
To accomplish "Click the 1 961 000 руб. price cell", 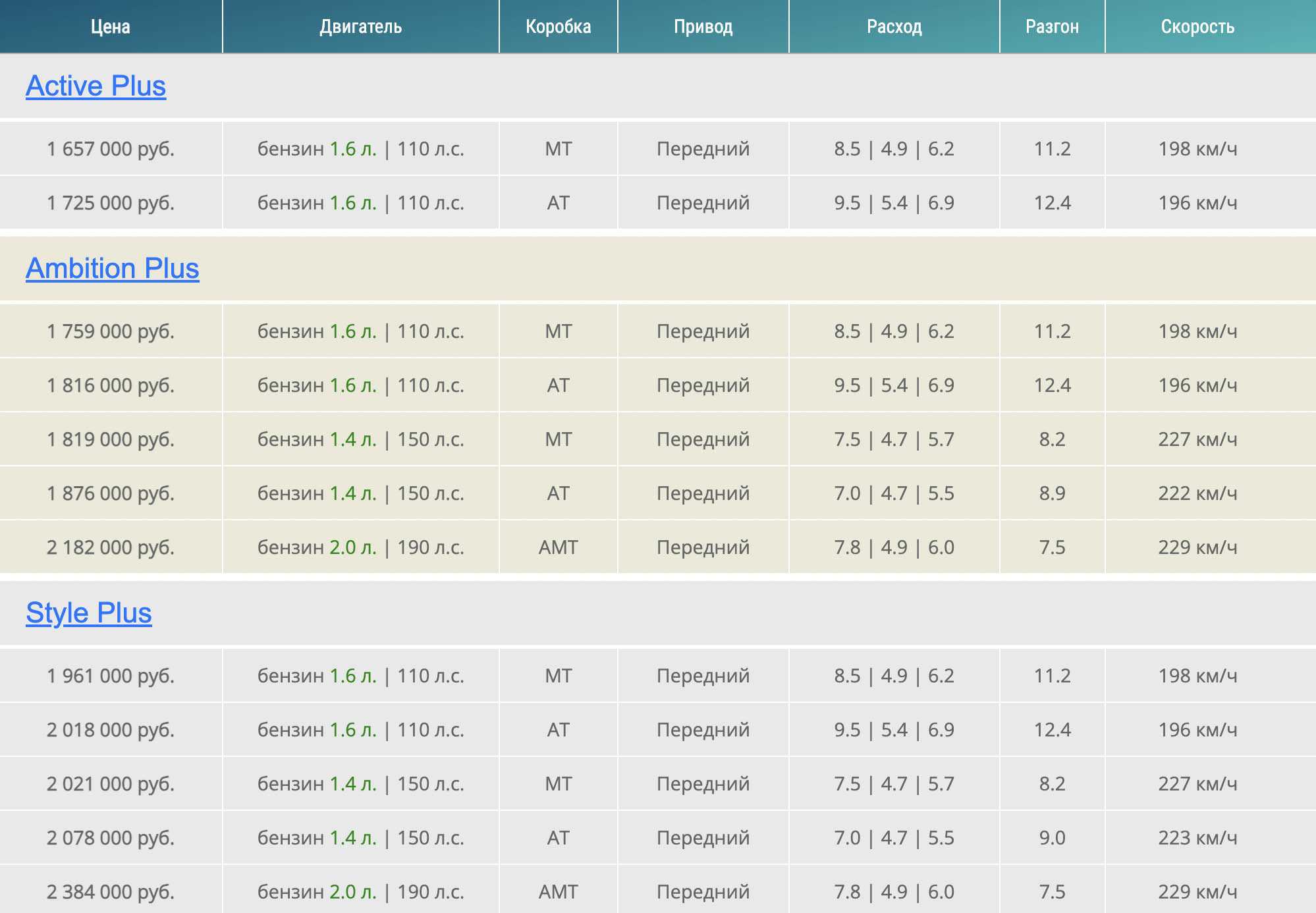I will (x=111, y=676).
